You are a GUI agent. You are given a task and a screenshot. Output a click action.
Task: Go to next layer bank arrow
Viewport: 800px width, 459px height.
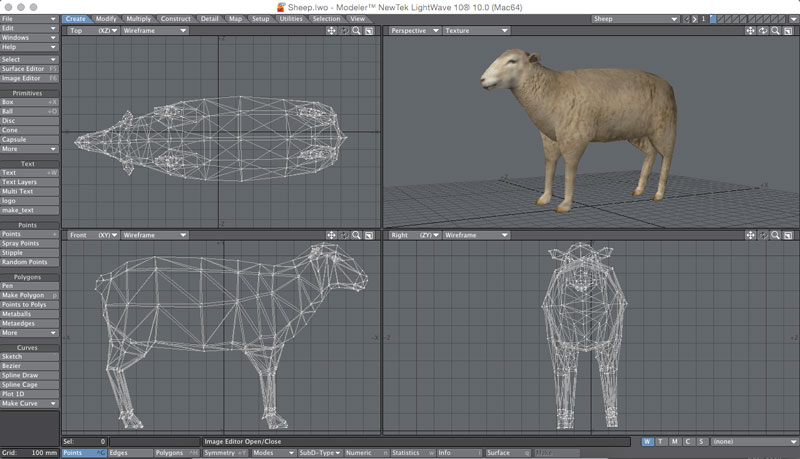tap(693, 19)
